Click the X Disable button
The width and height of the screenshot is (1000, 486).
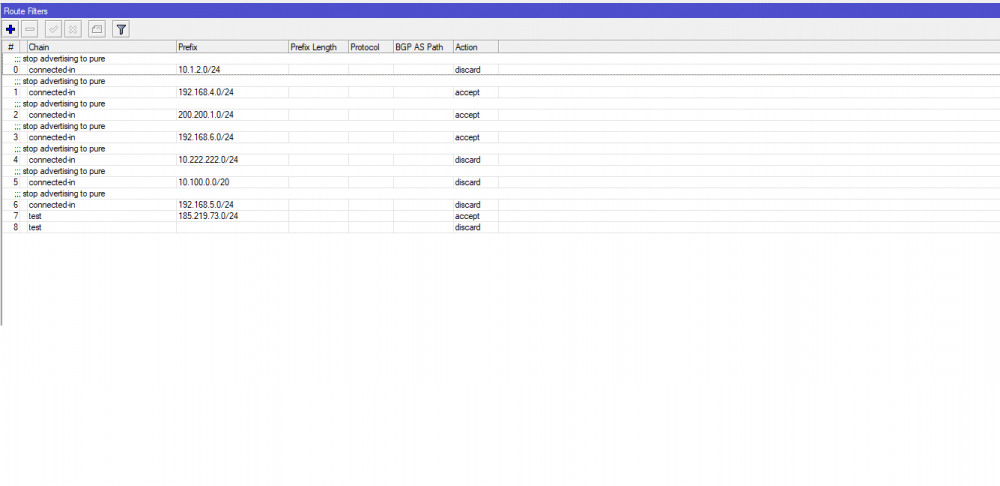(x=73, y=30)
